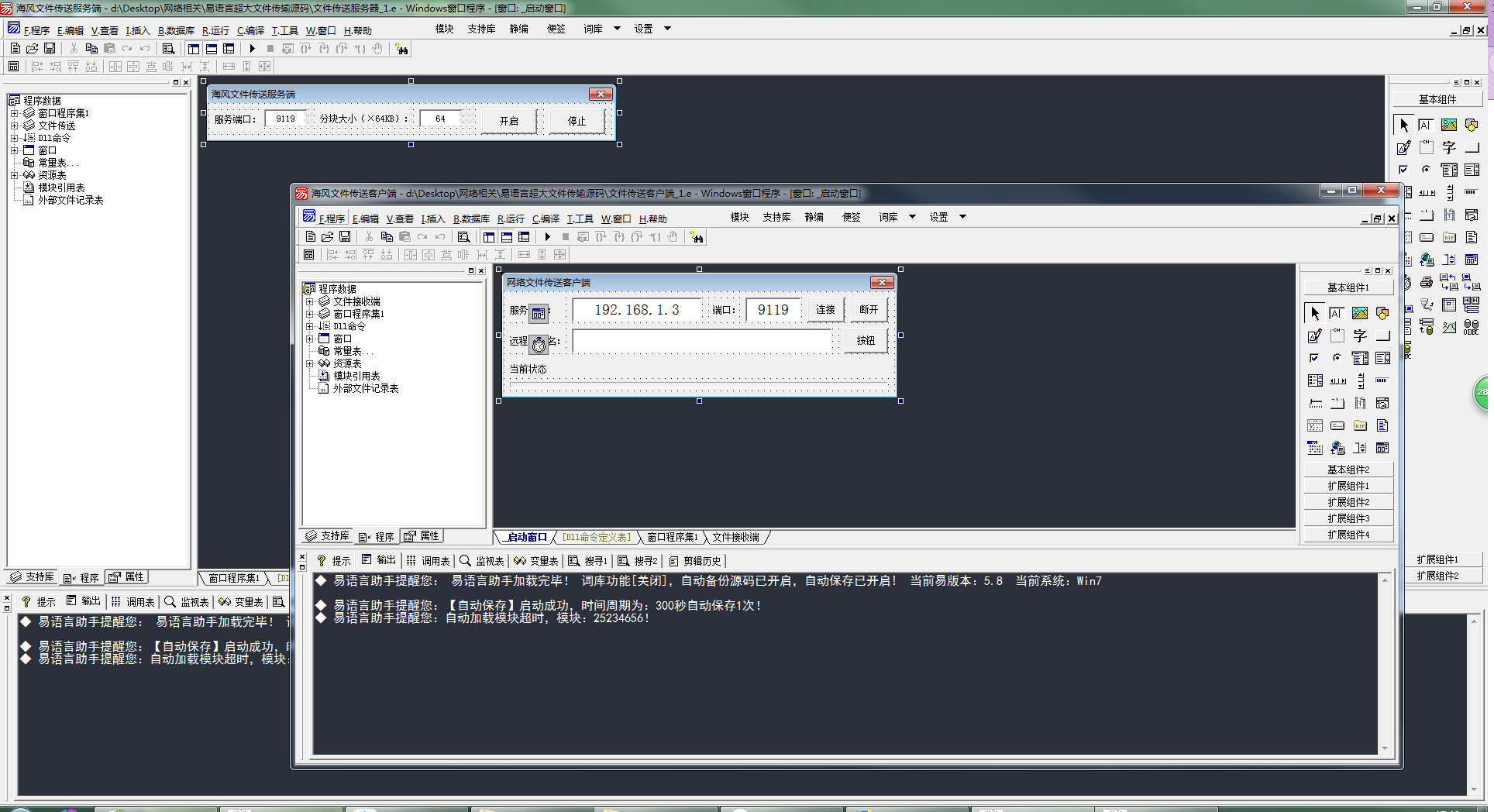Click the Run (play) icon in the client window toolbar
1494x812 pixels.
[547, 237]
